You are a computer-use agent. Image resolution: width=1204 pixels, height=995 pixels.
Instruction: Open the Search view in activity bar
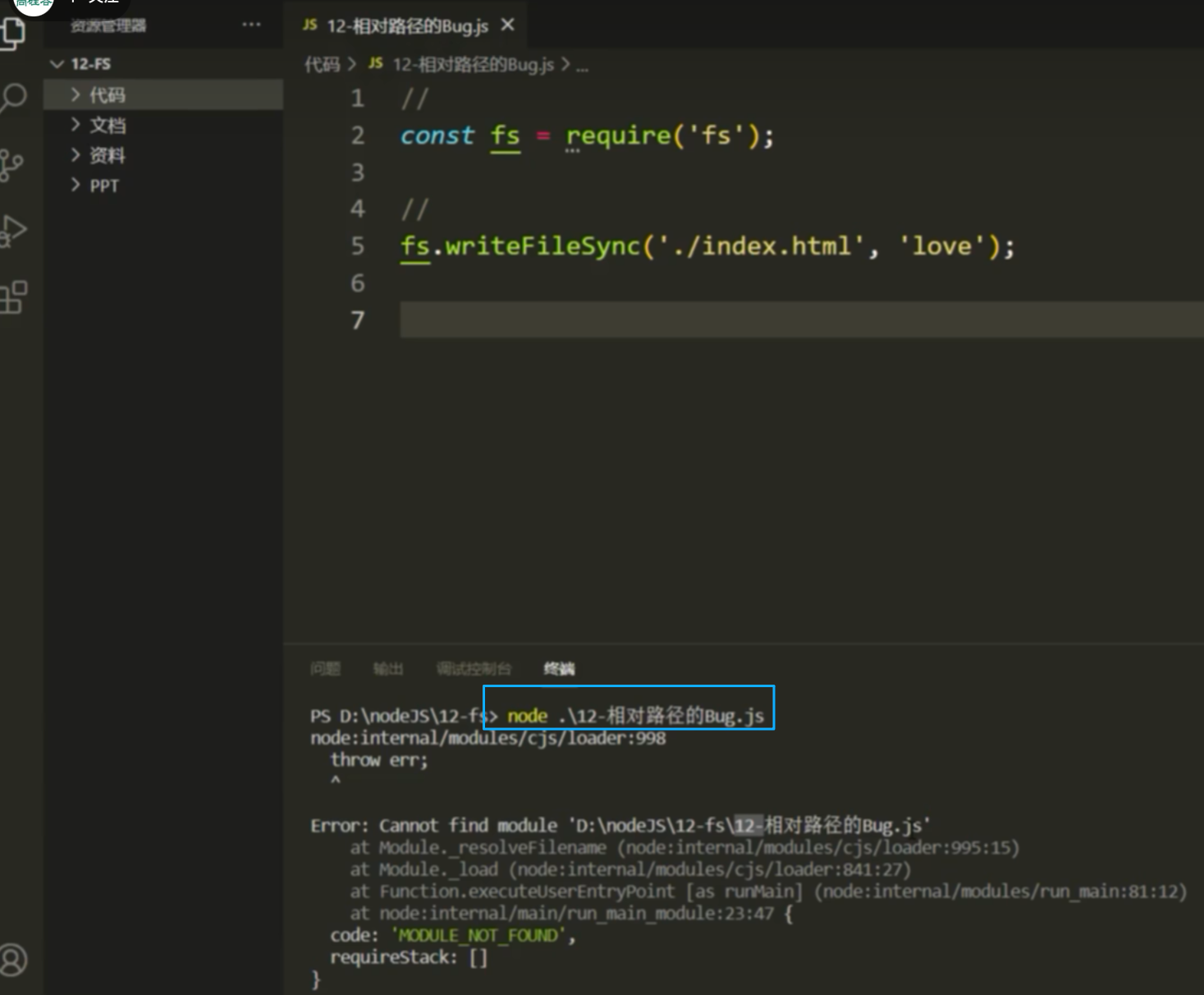[x=13, y=98]
